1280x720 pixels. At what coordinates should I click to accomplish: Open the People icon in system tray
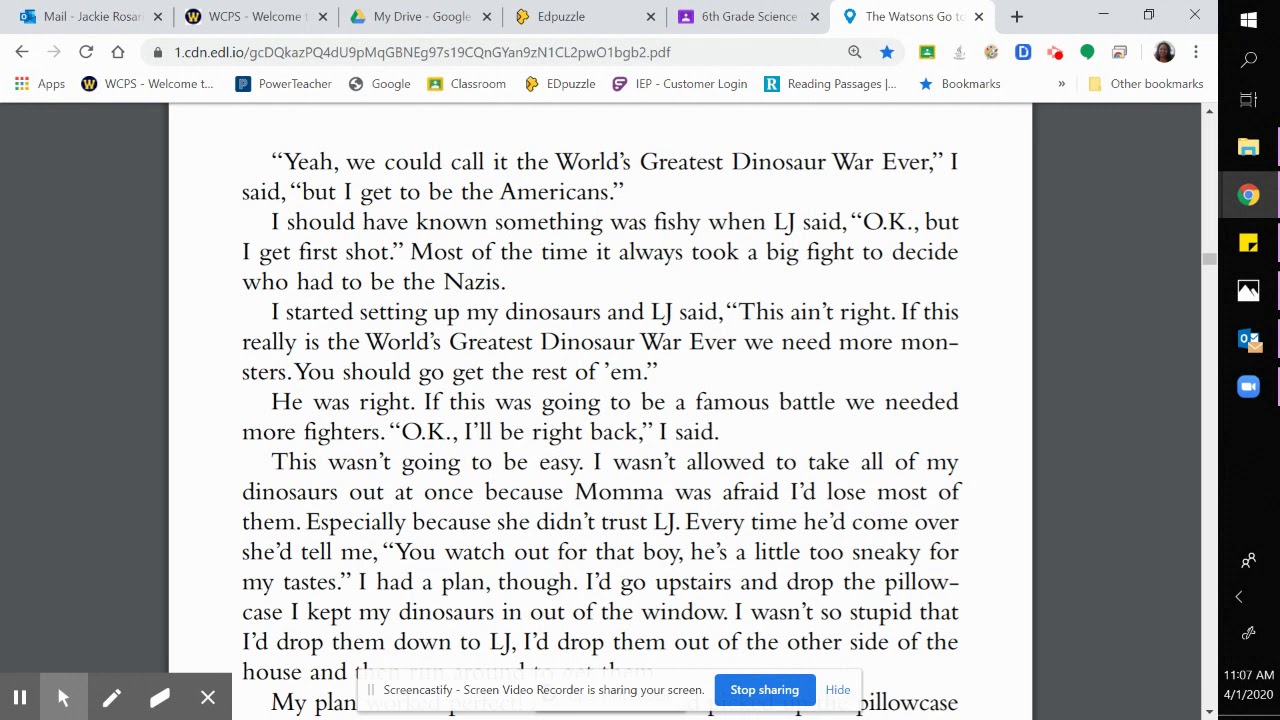(1249, 561)
